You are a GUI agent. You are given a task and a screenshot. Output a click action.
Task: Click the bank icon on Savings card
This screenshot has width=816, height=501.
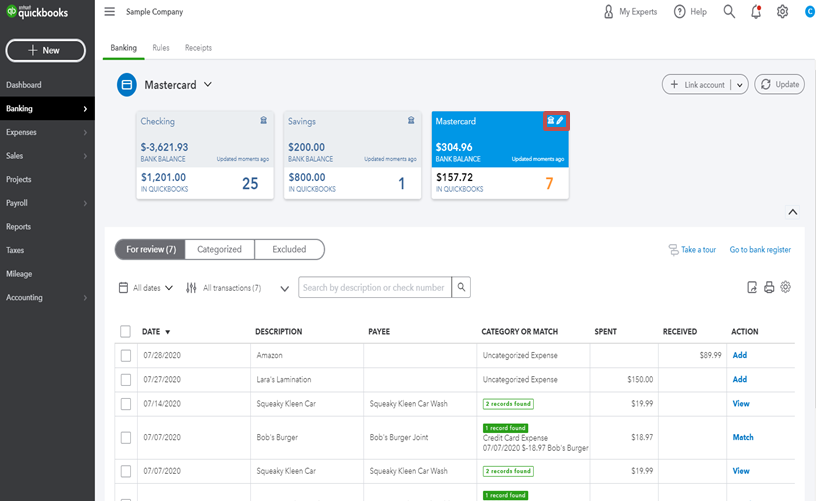click(x=411, y=120)
